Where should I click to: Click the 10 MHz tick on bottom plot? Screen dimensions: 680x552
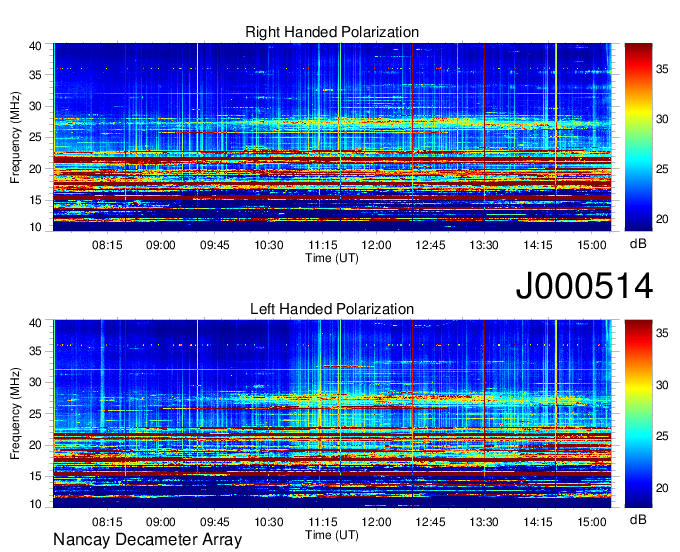tap(36, 504)
